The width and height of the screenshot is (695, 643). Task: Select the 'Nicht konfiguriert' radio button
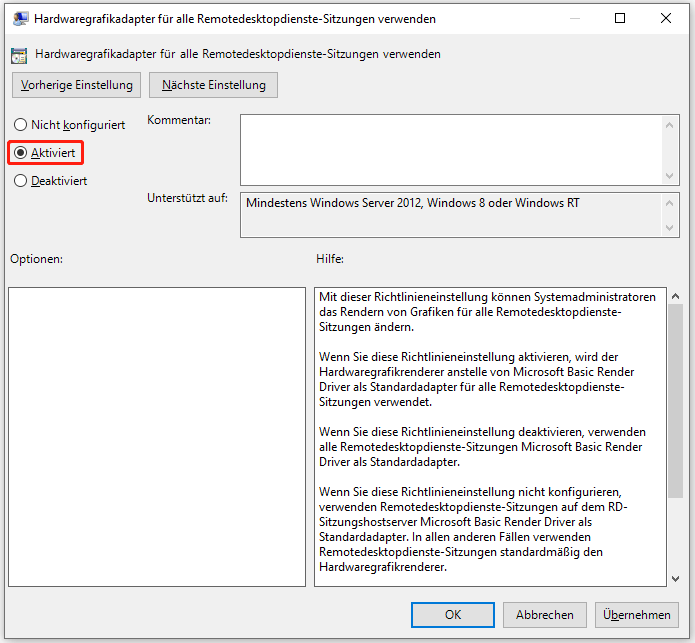click(20, 125)
